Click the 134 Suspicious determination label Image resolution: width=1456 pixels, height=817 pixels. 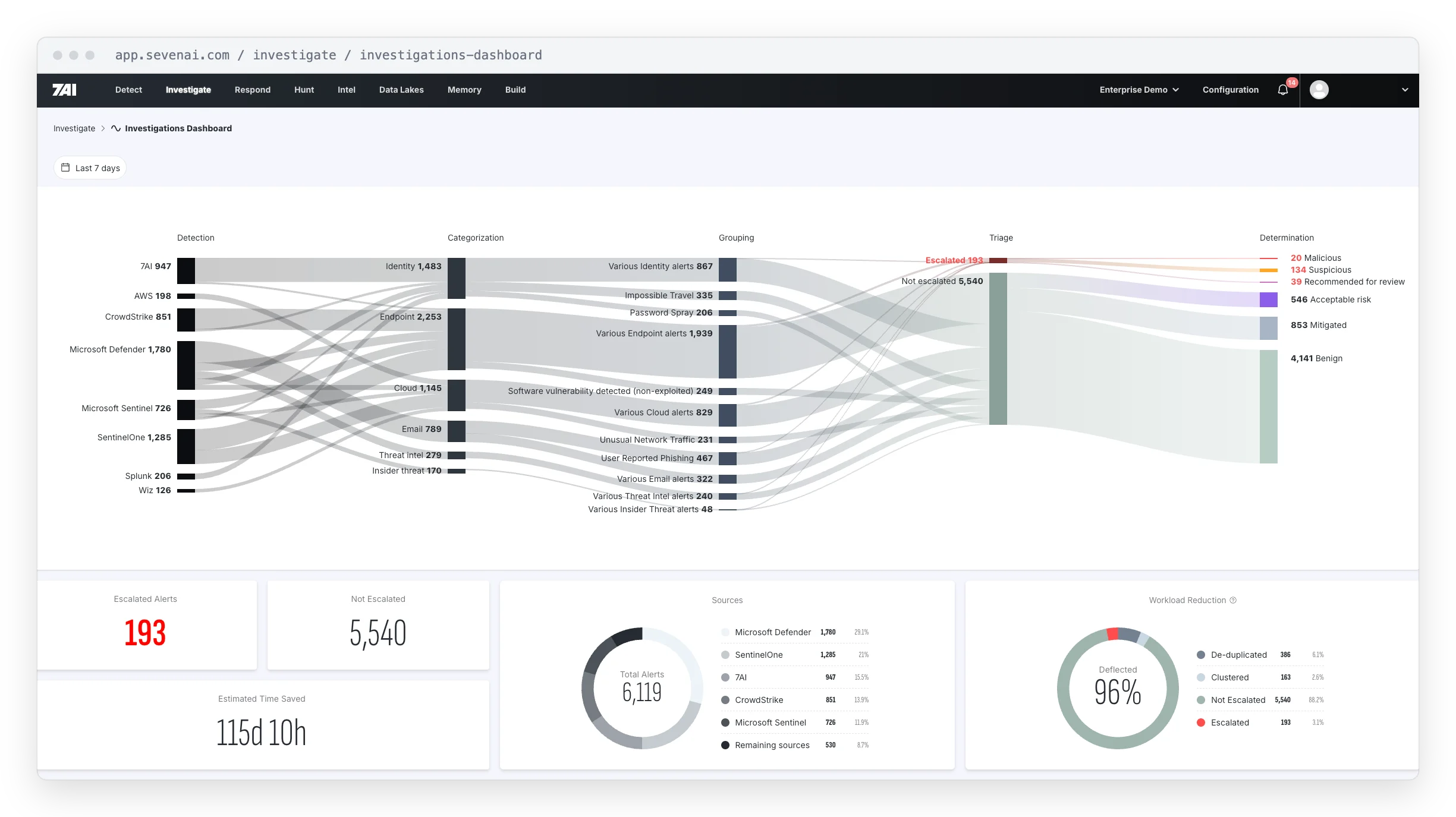point(1320,270)
